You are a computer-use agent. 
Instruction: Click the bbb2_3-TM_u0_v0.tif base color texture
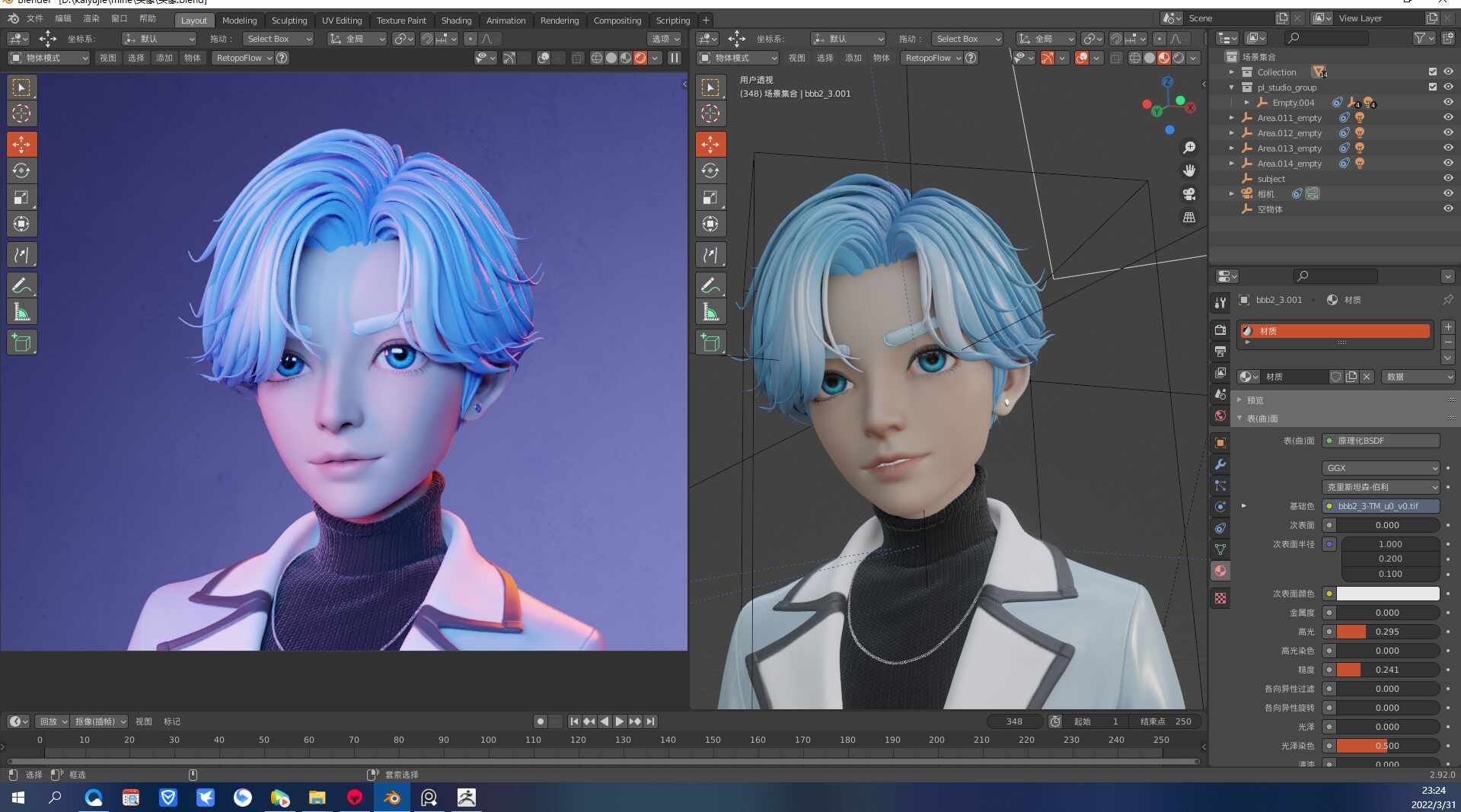coord(1380,506)
